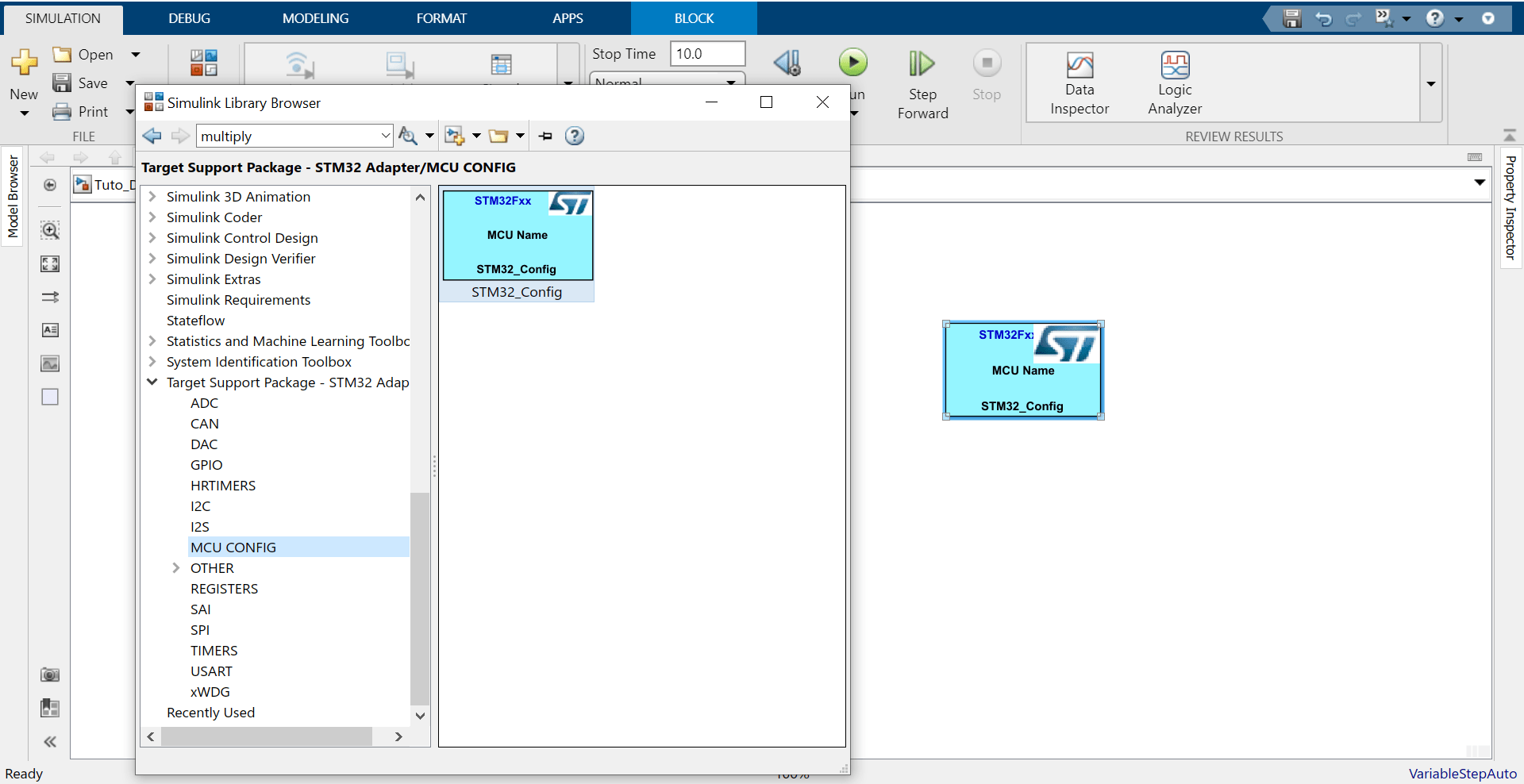1524x784 pixels.
Task: Click the Step Forward icon
Action: pyautogui.click(x=922, y=63)
